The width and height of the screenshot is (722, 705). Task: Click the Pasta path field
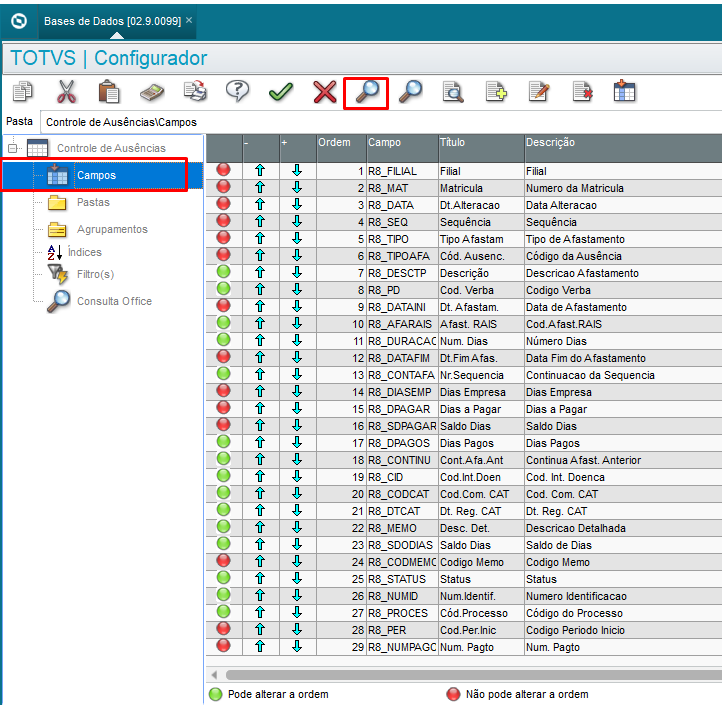point(381,122)
